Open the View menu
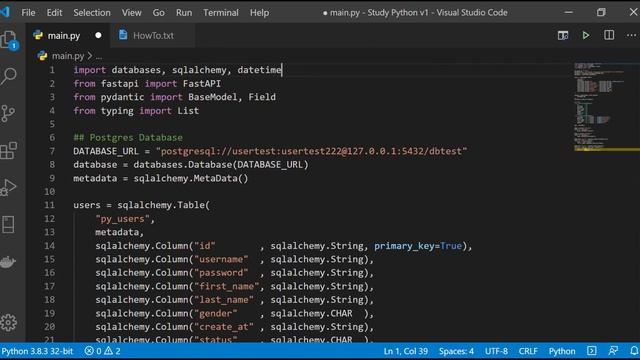The width and height of the screenshot is (640, 360). tap(131, 13)
